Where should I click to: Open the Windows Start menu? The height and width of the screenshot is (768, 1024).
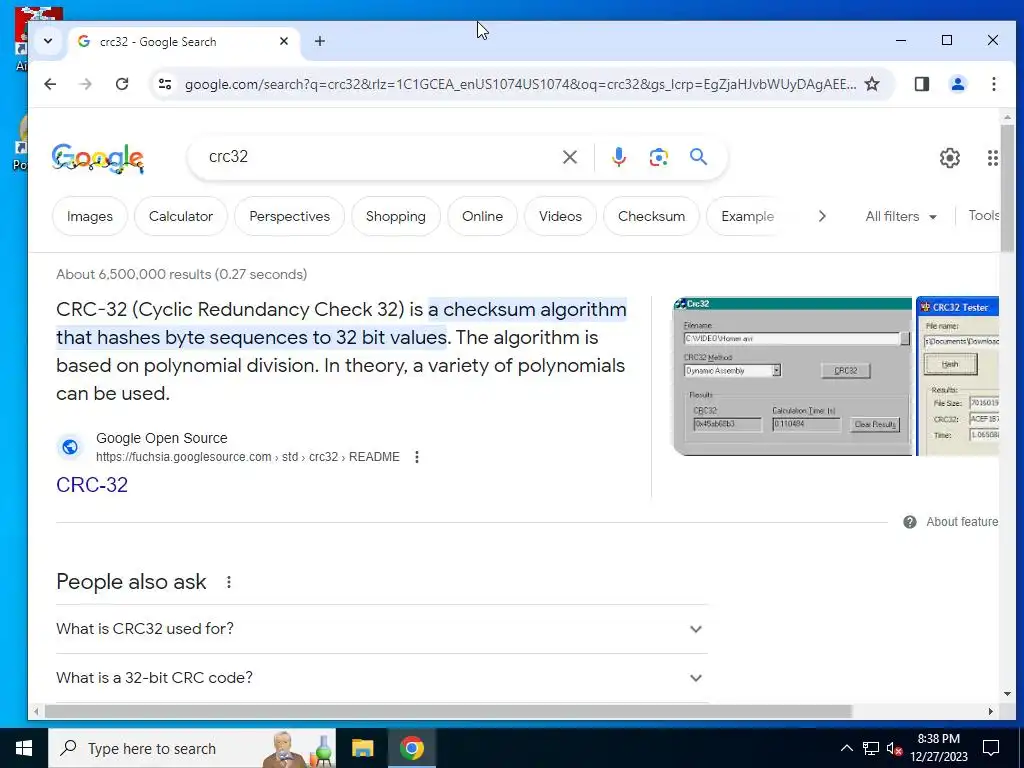click(x=24, y=748)
